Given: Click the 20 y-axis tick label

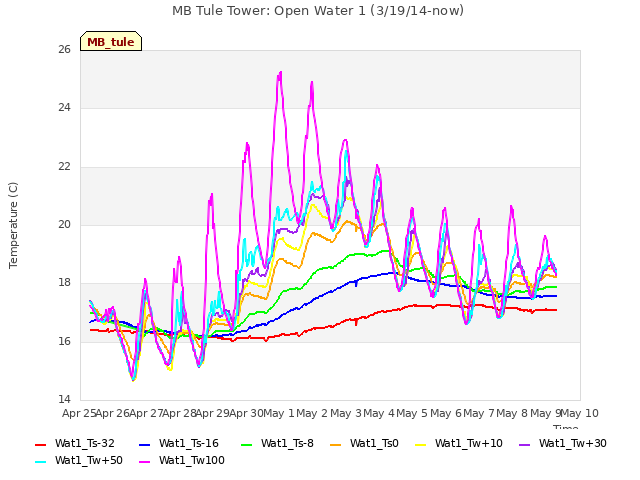Looking at the screenshot, I should pos(64,224).
